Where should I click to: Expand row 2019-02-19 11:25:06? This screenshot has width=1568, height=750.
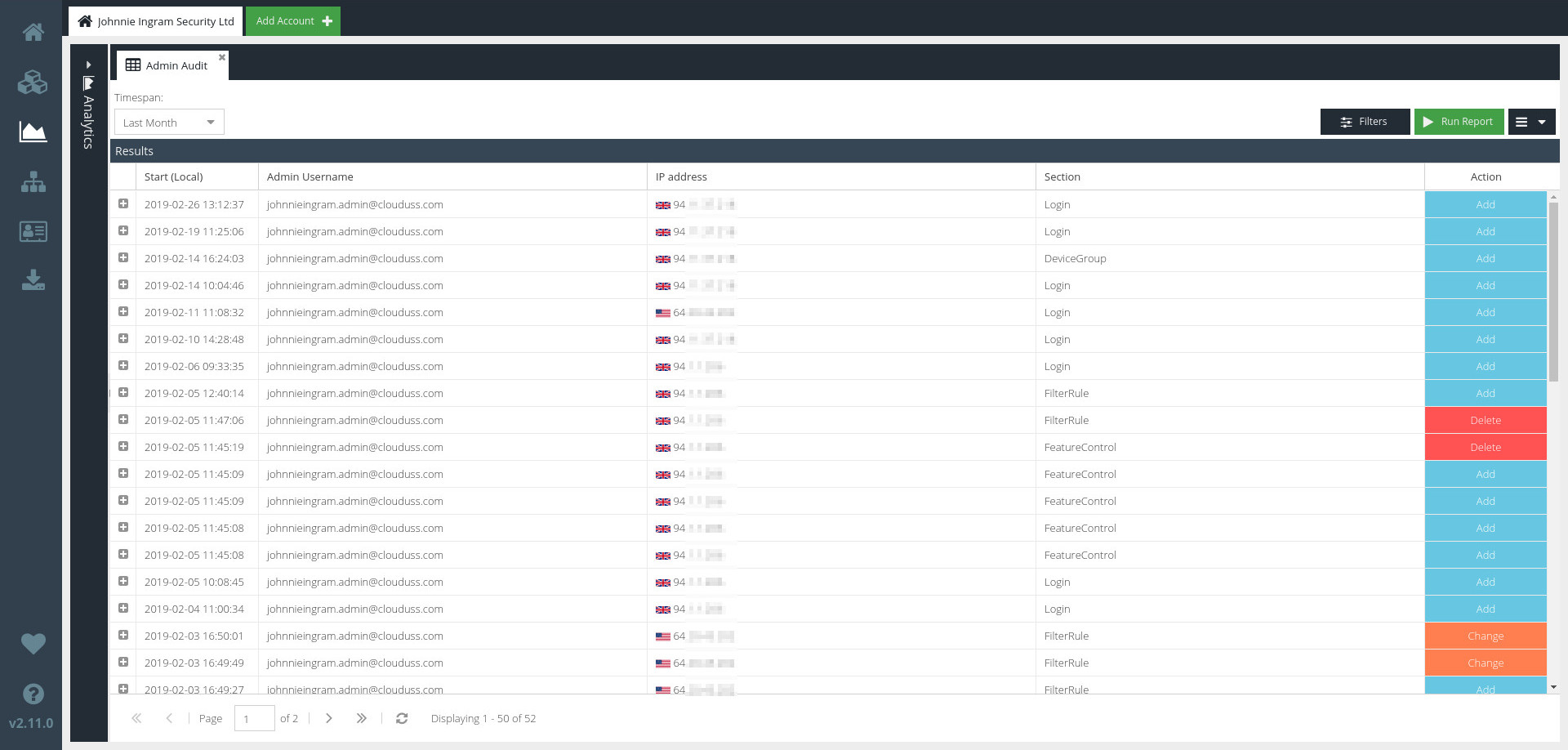(123, 230)
